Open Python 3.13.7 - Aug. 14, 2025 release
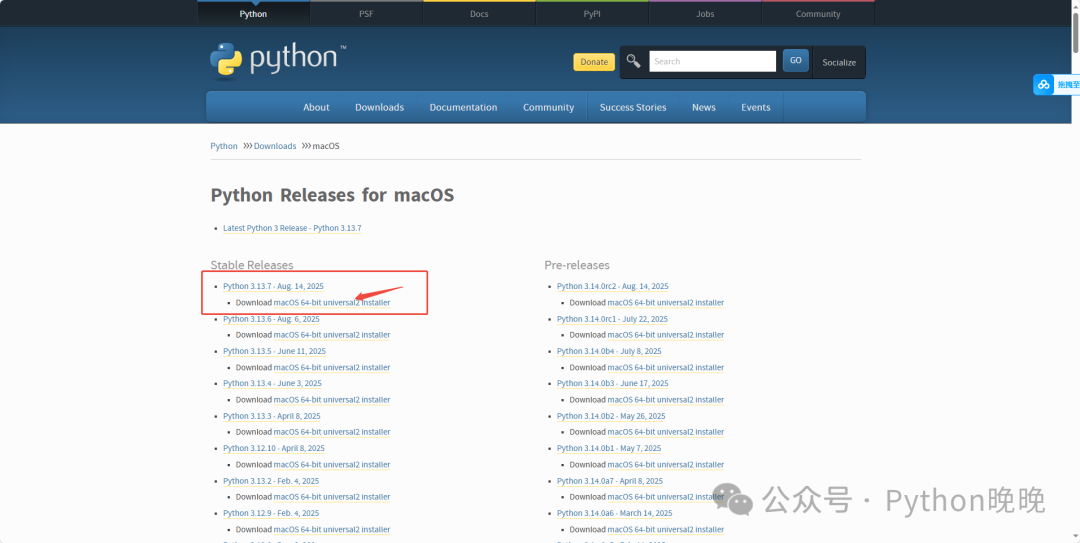The height and width of the screenshot is (543, 1080). click(273, 286)
